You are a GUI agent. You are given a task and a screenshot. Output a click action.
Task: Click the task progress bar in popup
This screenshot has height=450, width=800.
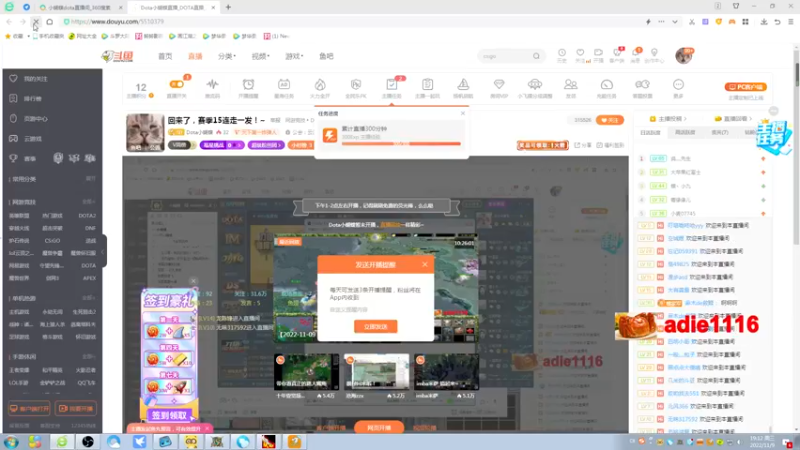(401, 144)
